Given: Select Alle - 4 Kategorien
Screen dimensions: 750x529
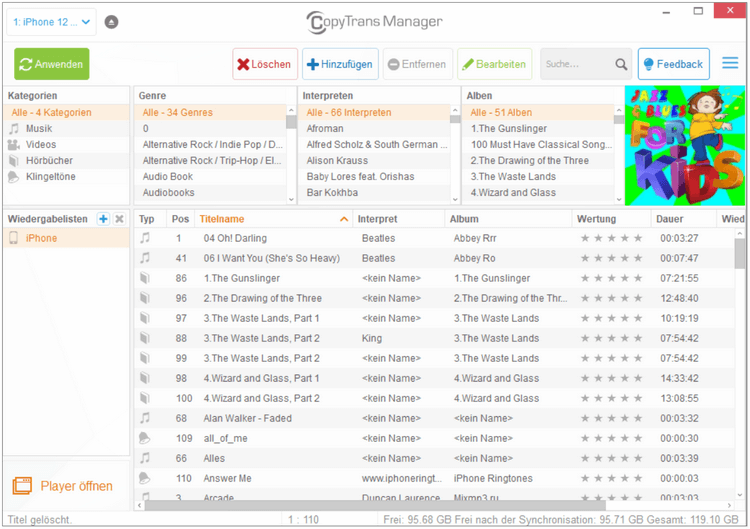Looking at the screenshot, I should click(66, 112).
